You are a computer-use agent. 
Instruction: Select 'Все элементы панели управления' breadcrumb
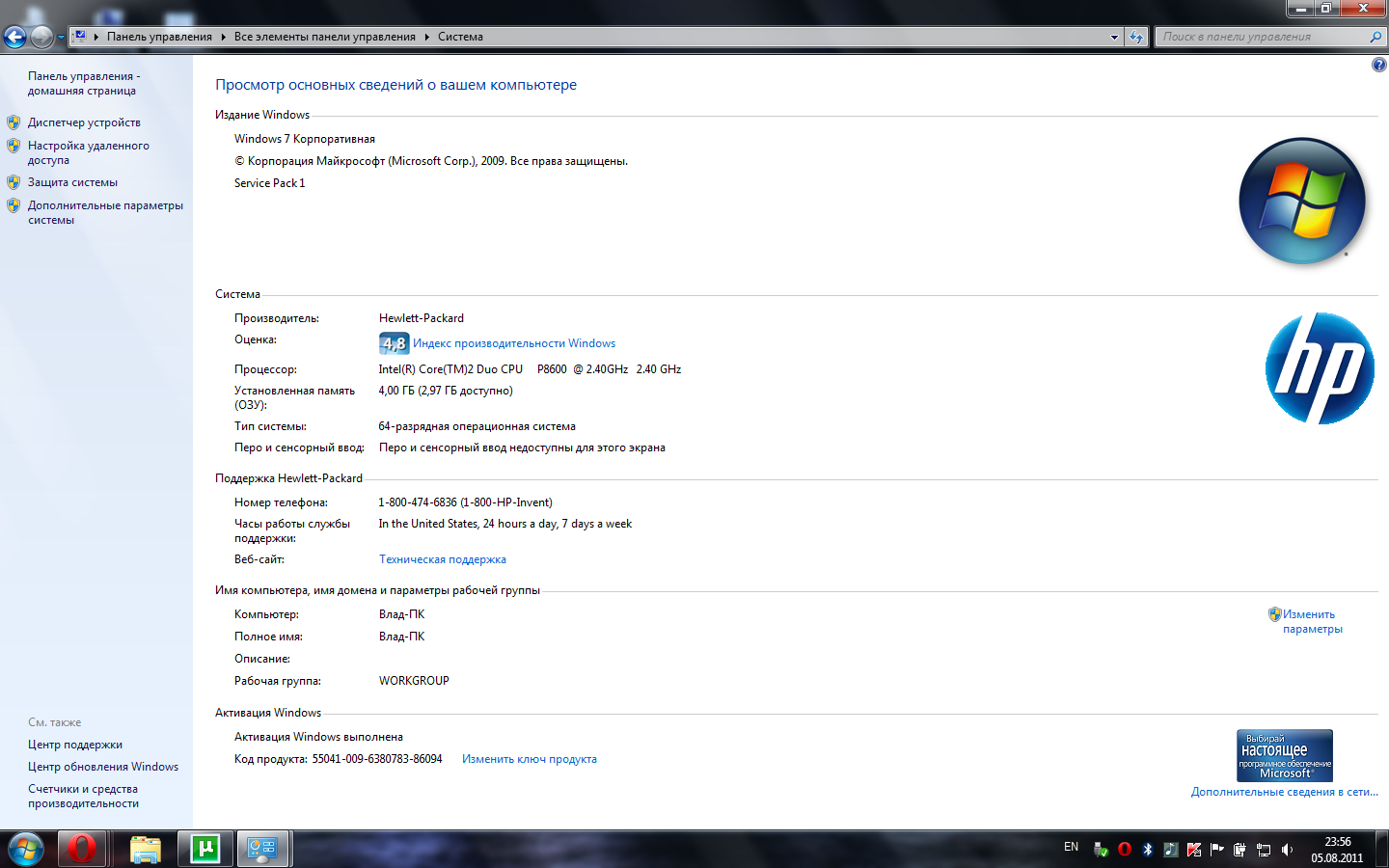[x=324, y=37]
